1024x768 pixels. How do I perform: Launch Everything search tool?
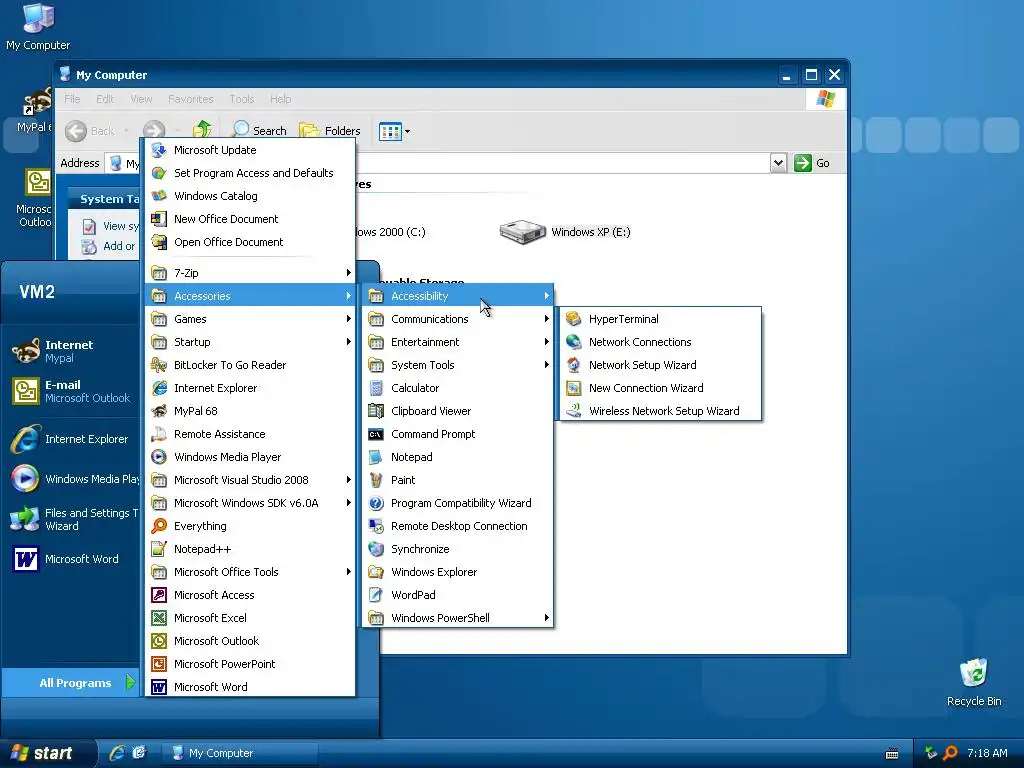(x=250, y=526)
